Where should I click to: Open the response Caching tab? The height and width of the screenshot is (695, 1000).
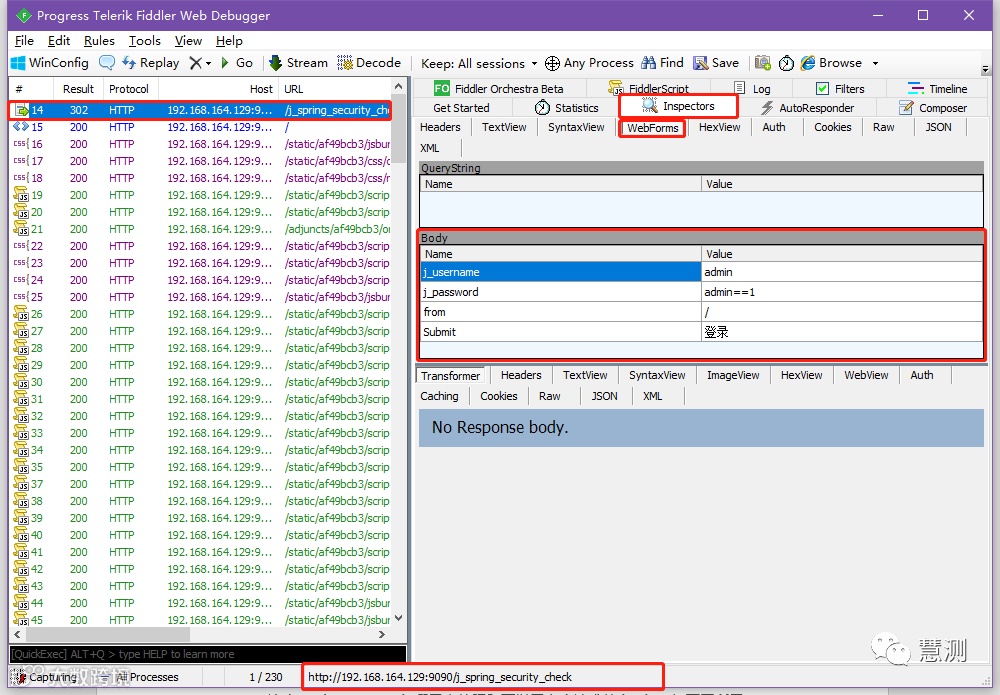point(439,396)
